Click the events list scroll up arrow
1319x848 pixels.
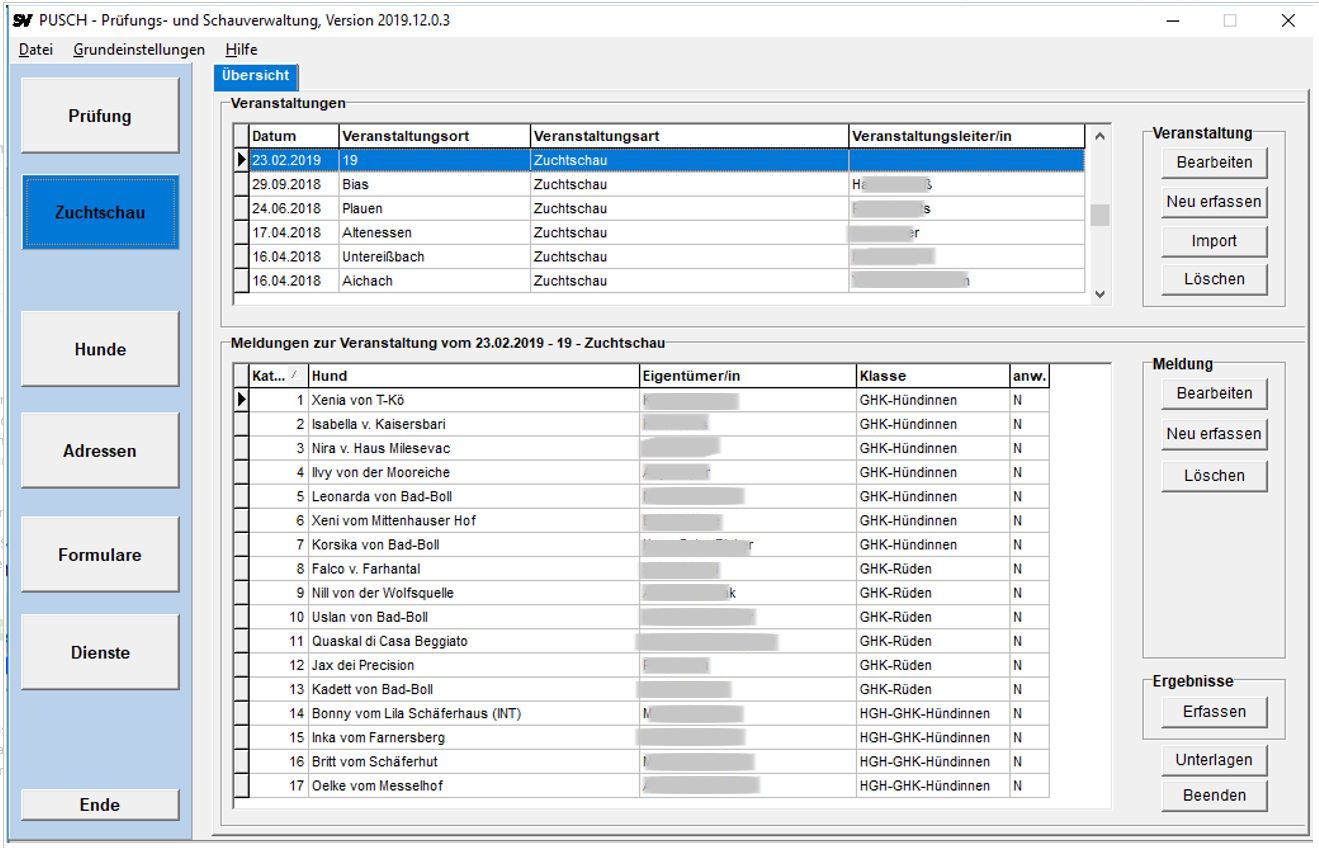[1100, 136]
